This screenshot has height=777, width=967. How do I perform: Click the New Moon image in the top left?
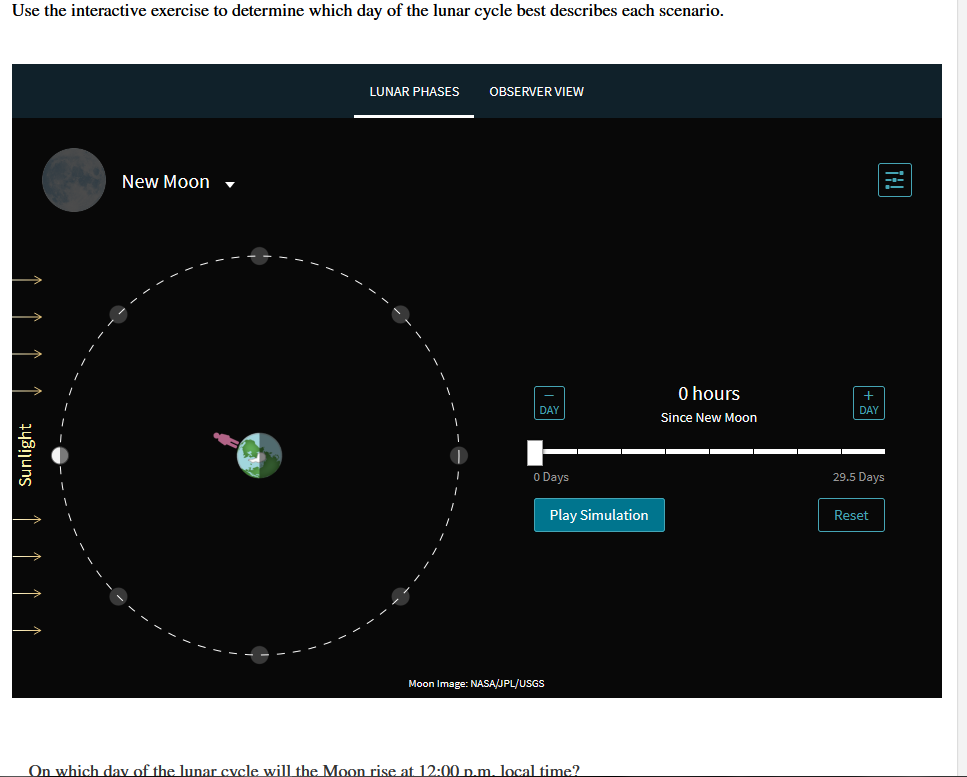click(x=73, y=180)
